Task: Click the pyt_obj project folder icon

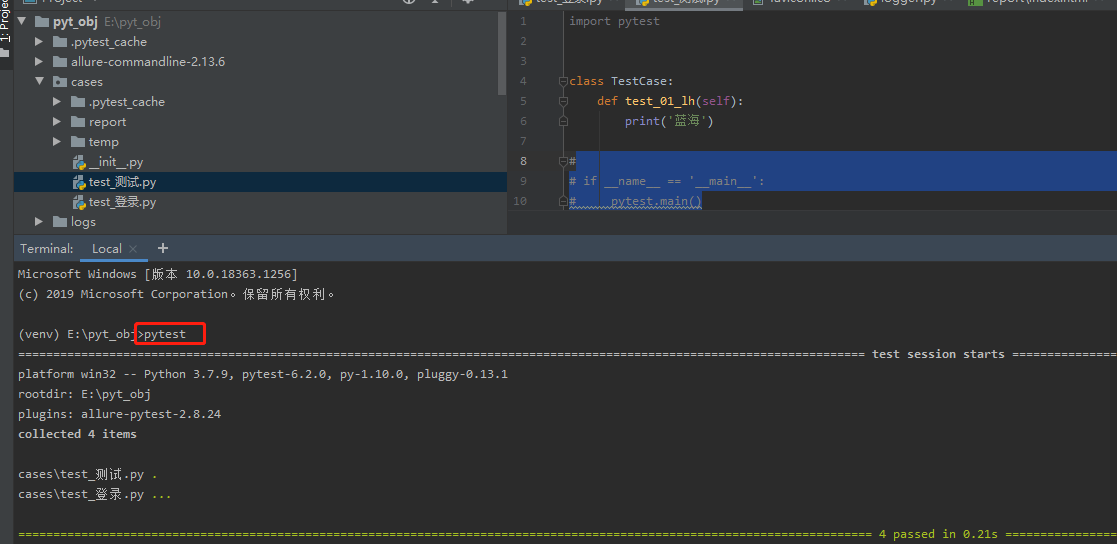Action: (41, 21)
